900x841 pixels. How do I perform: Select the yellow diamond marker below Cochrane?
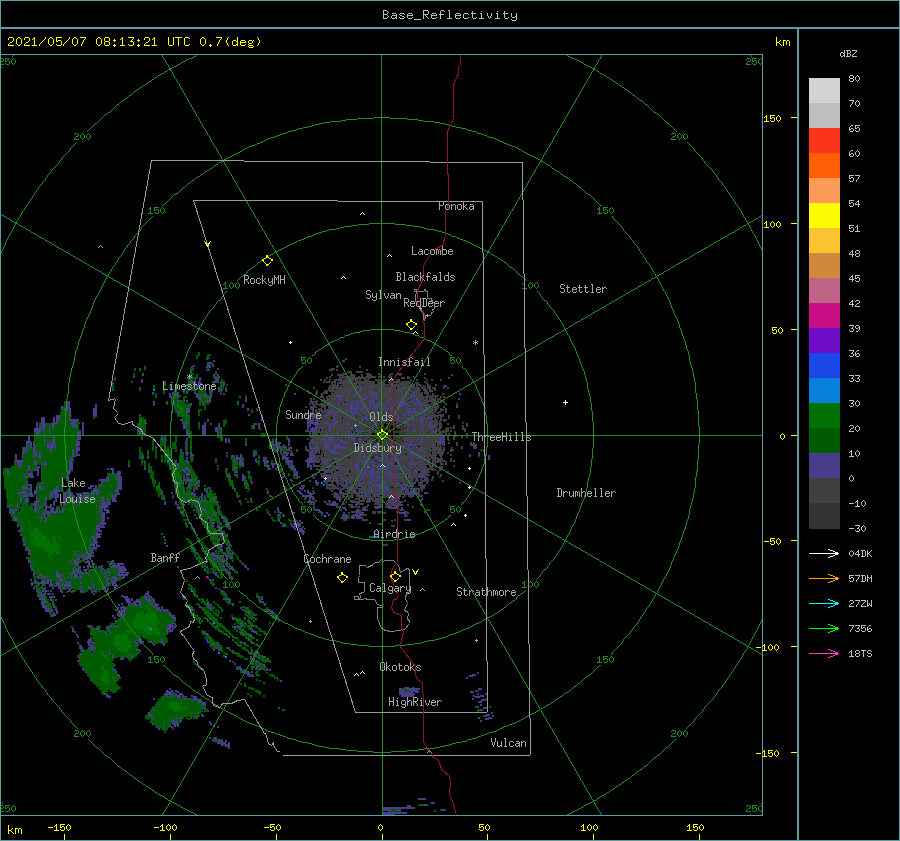(343, 578)
